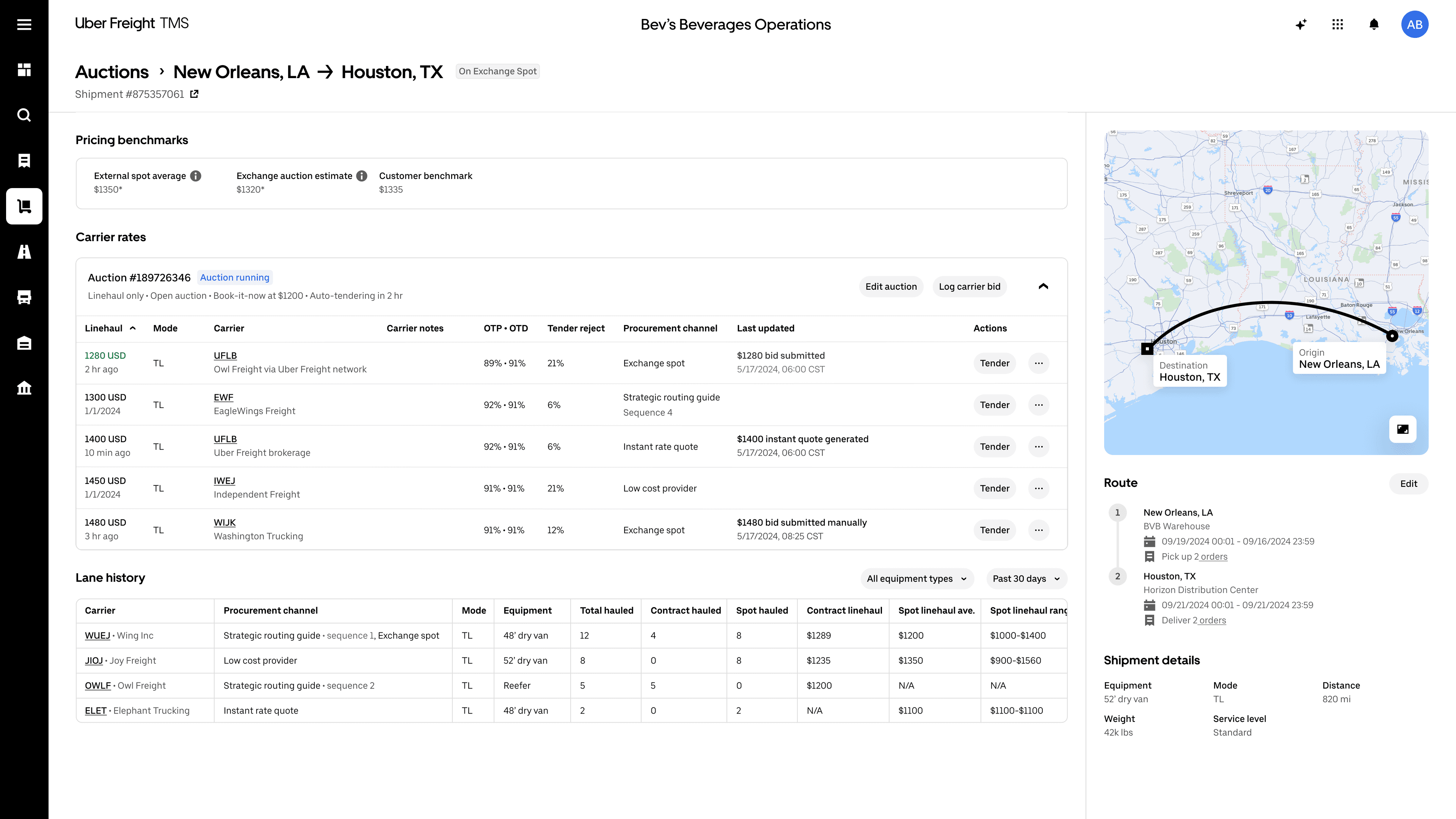
Task: Open shipment #875357061 external link icon
Action: (194, 94)
